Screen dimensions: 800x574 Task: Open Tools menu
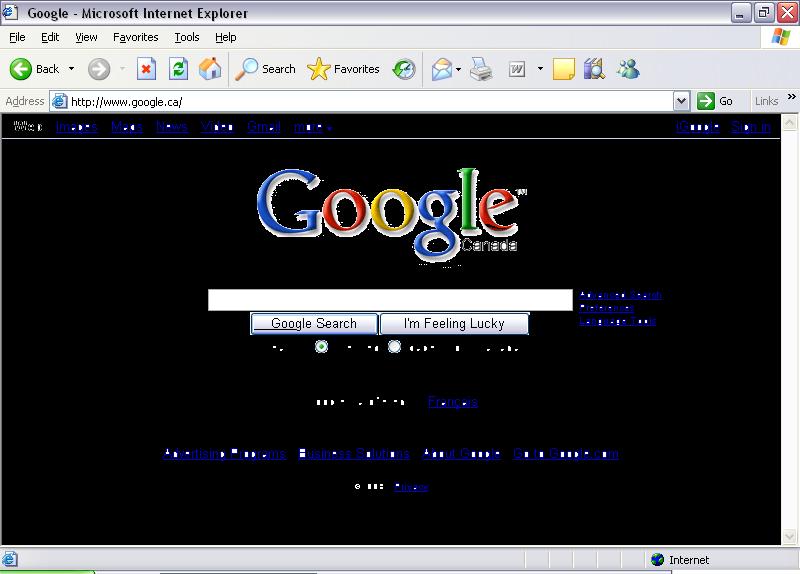(187, 37)
